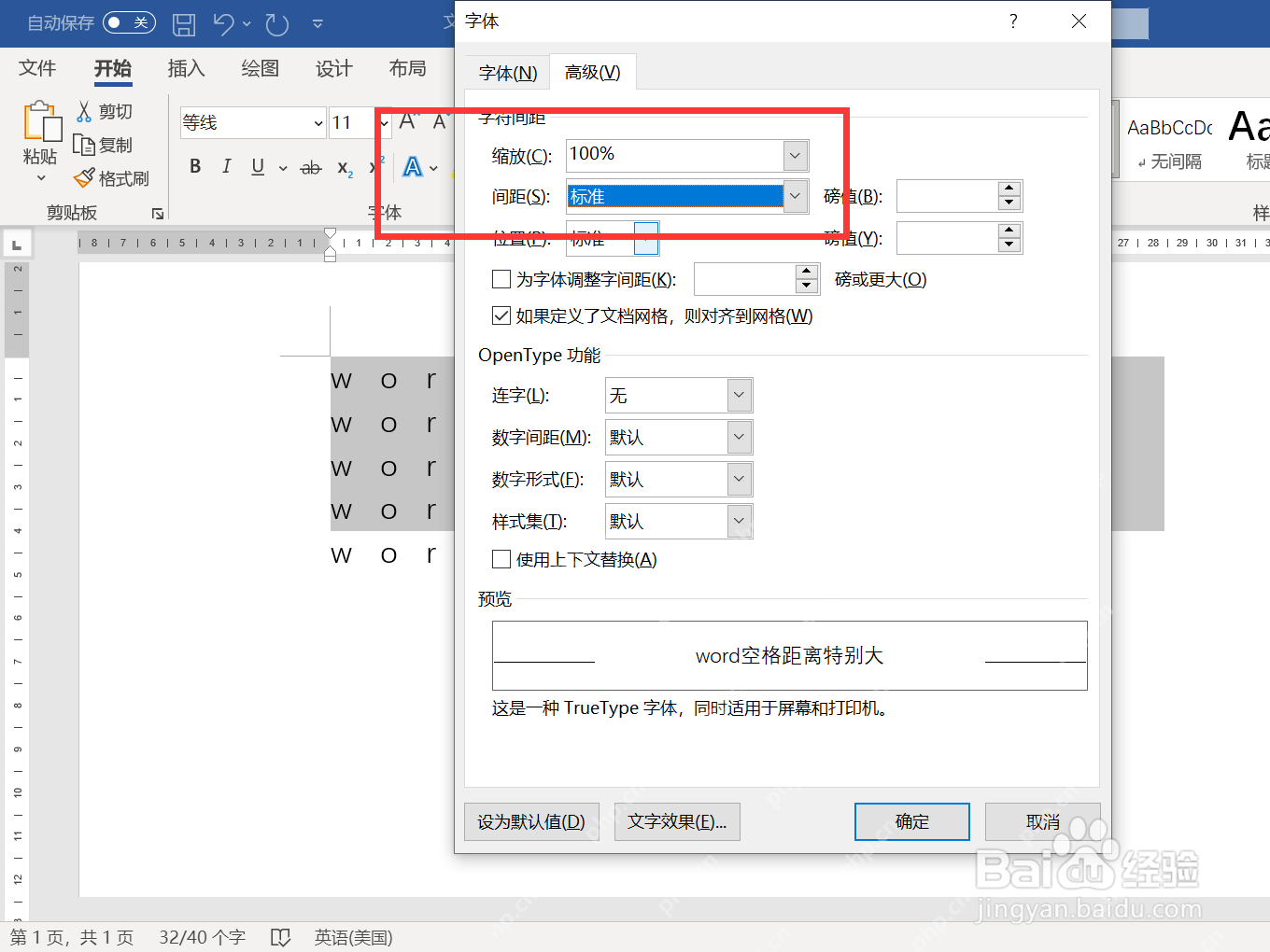Open the 设计 ribbon tab

coord(333,68)
